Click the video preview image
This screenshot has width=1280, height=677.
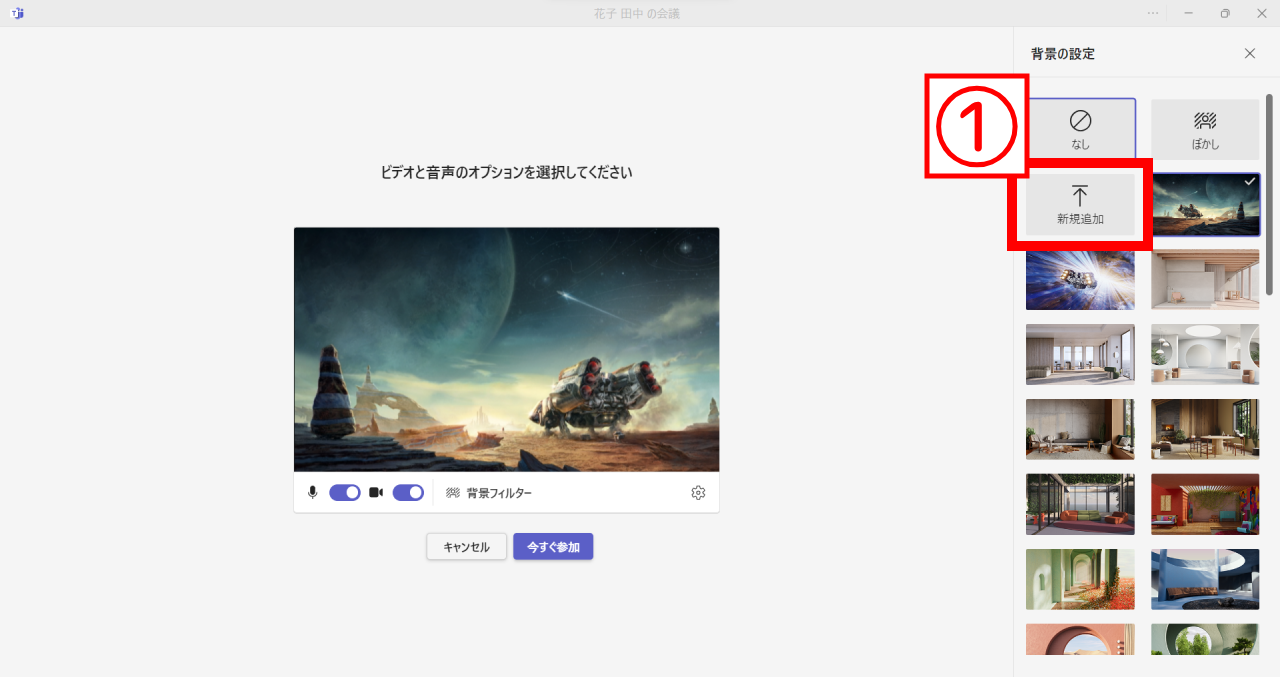pyautogui.click(x=506, y=349)
